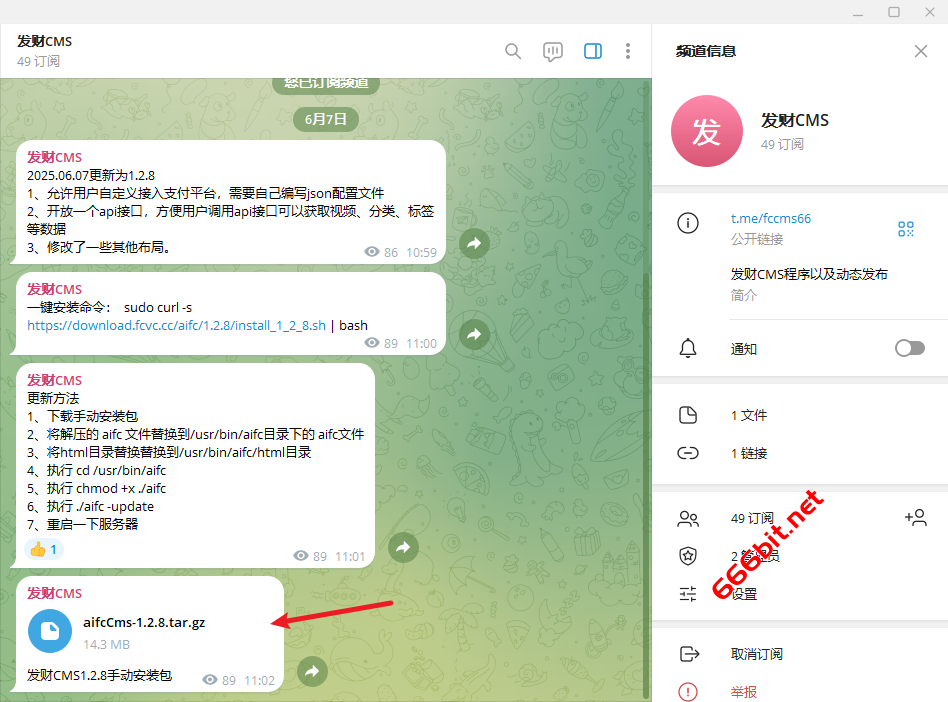Click the 5、执行 chmod +x ./aifc line
The image size is (948, 702).
coord(97,488)
